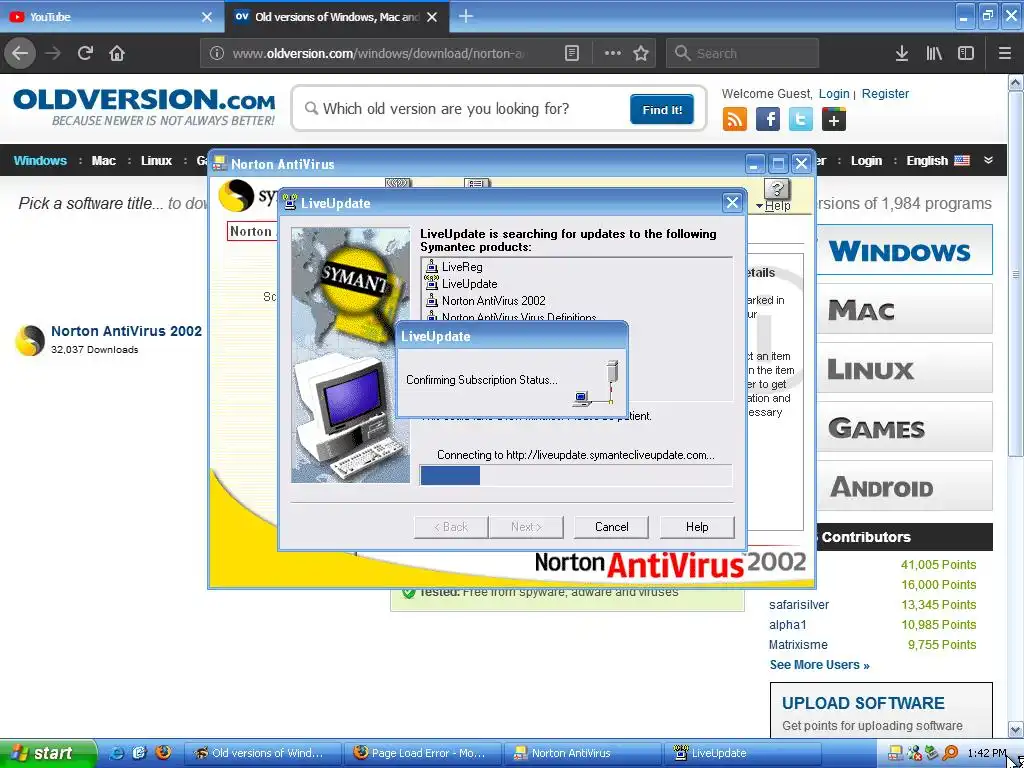Open the Windows Start menu
Viewport: 1024px width, 768px height.
click(48, 753)
